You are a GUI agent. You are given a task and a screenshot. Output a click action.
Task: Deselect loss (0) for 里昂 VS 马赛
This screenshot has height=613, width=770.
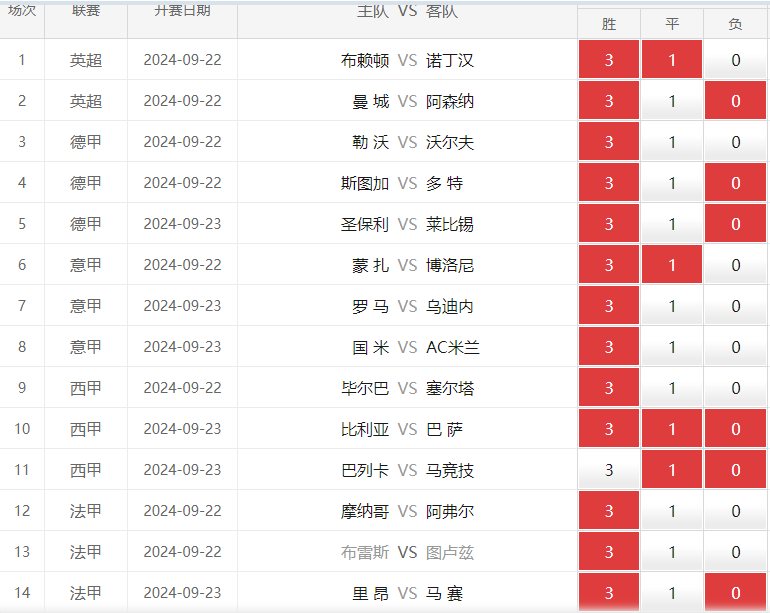pos(735,592)
